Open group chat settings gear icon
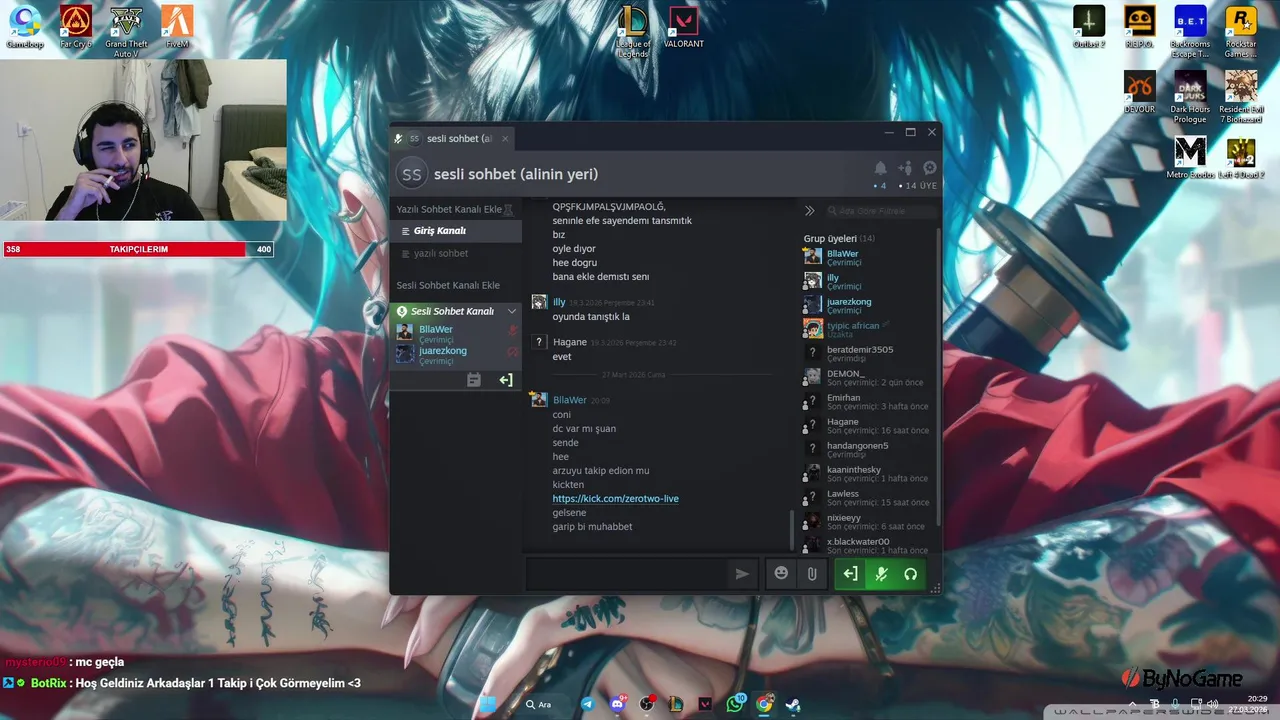The image size is (1280, 720). [x=930, y=168]
